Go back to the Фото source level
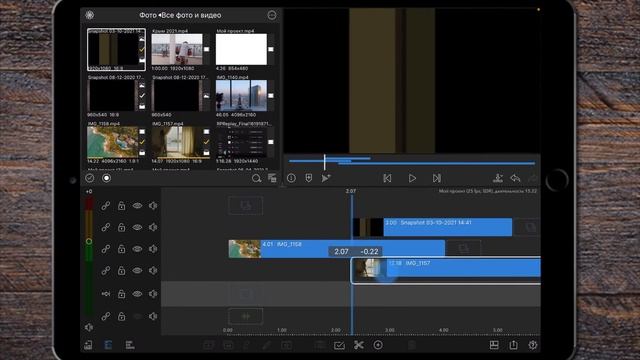640x360 pixels. tap(148, 15)
